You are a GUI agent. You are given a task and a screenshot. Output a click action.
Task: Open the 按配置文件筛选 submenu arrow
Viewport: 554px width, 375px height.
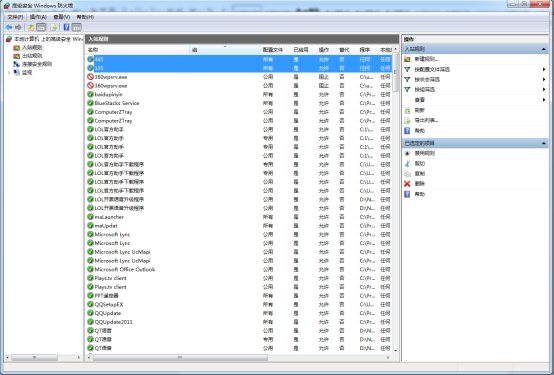click(544, 69)
